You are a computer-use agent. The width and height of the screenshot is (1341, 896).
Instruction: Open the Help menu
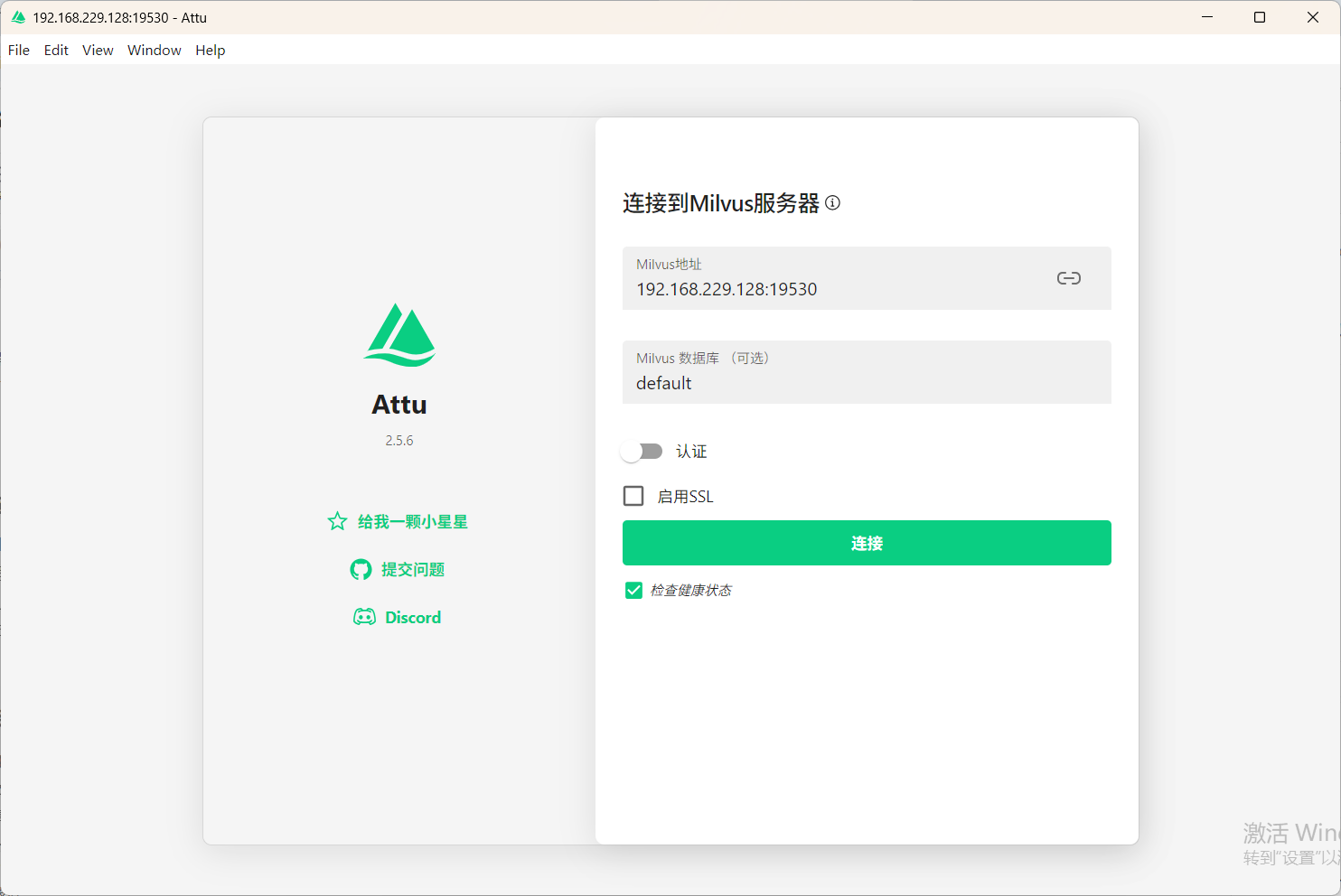[x=211, y=50]
